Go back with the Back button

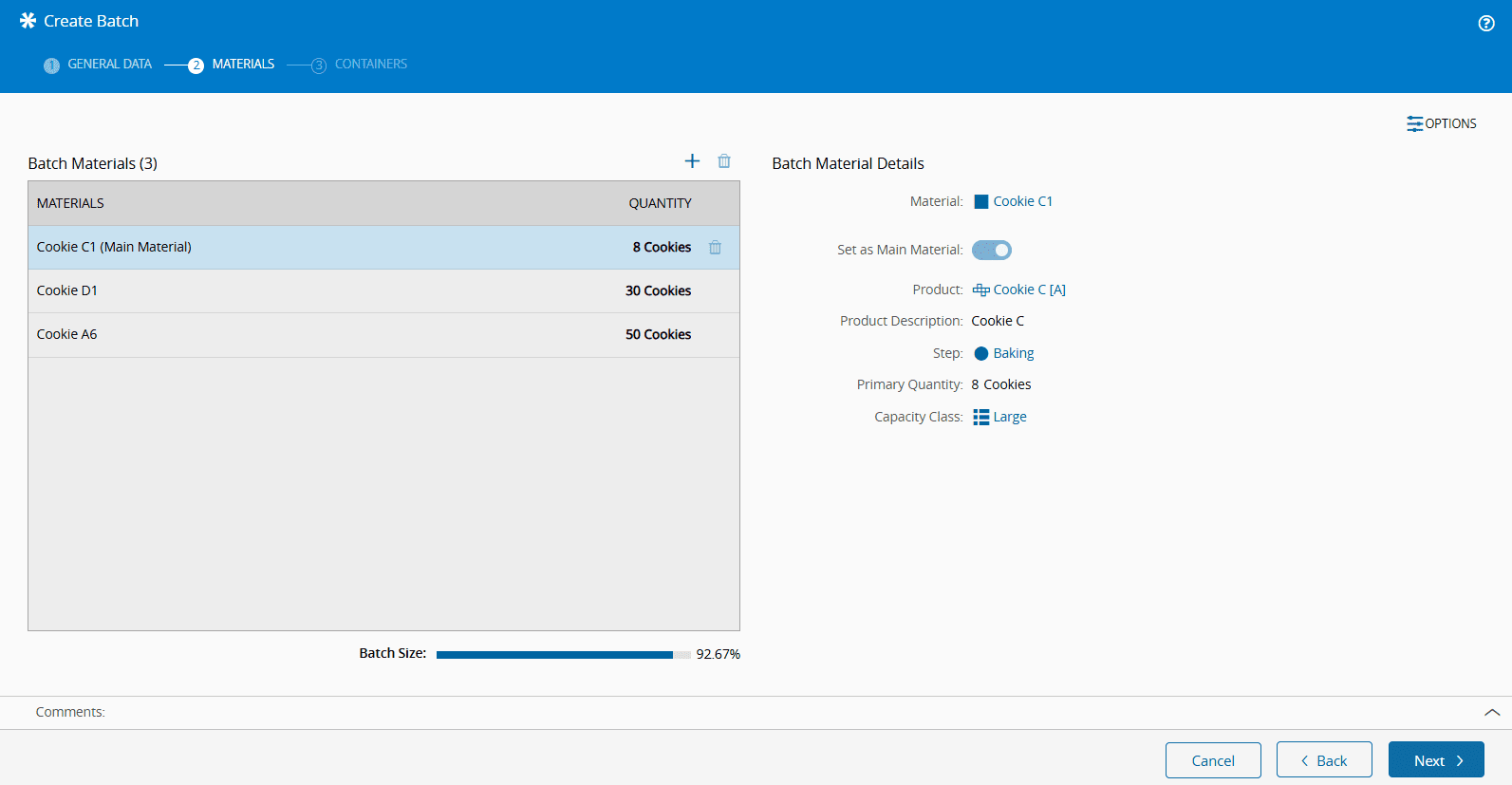(x=1323, y=760)
